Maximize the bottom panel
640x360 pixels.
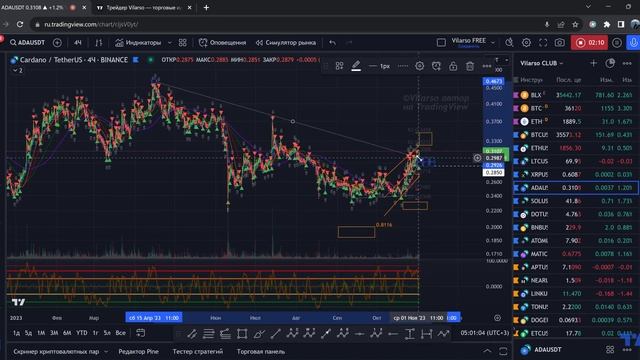coord(503,351)
